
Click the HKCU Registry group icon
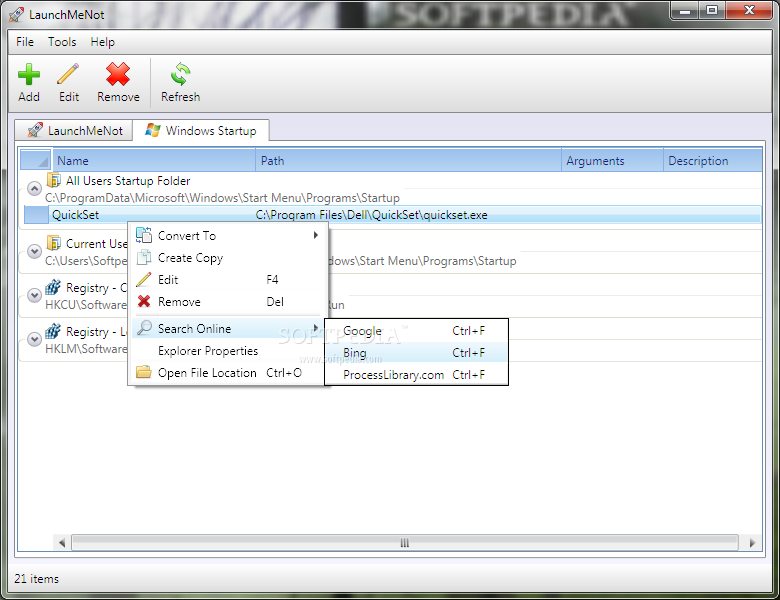[x=53, y=287]
